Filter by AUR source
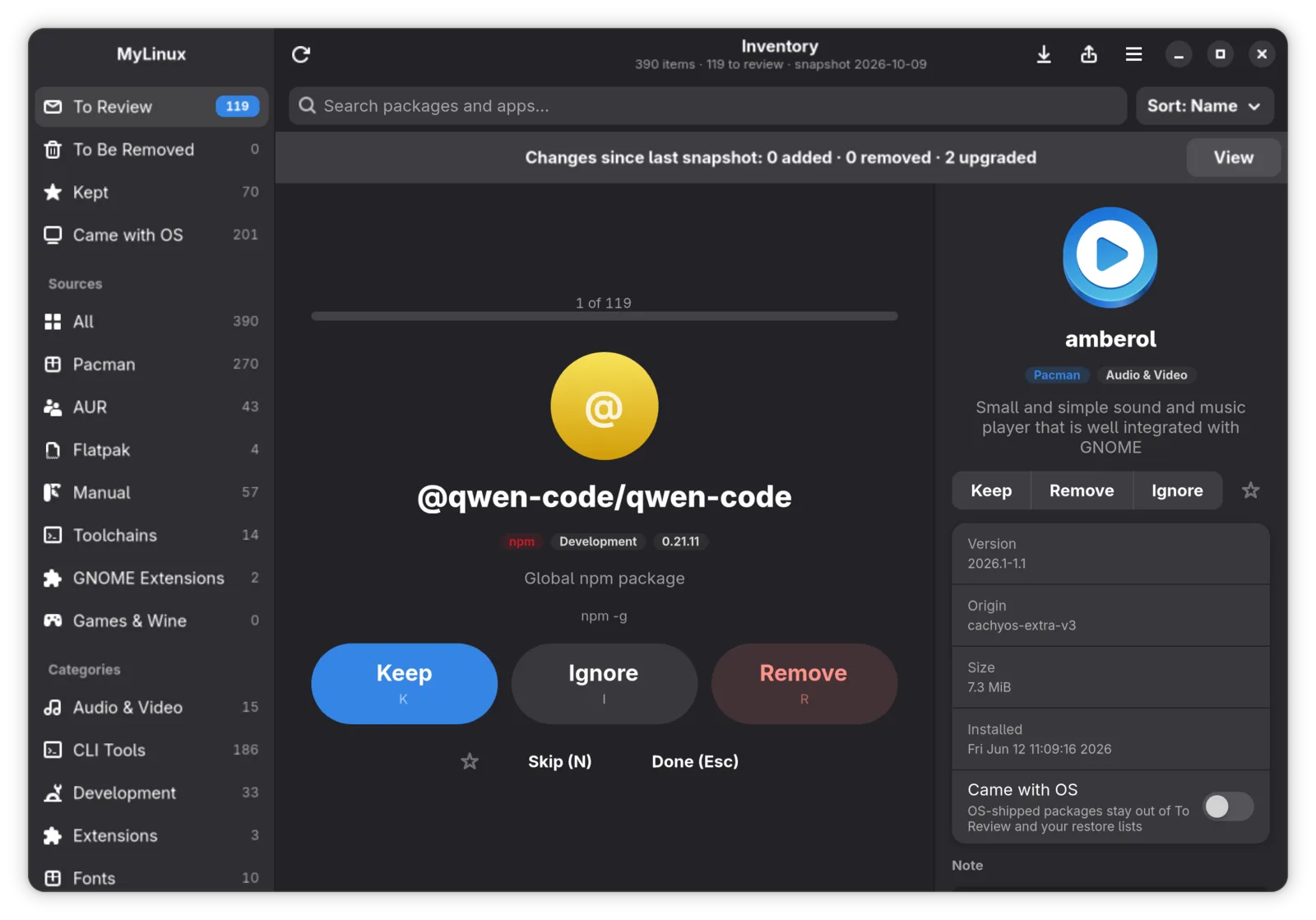The image size is (1316, 920). pos(151,407)
